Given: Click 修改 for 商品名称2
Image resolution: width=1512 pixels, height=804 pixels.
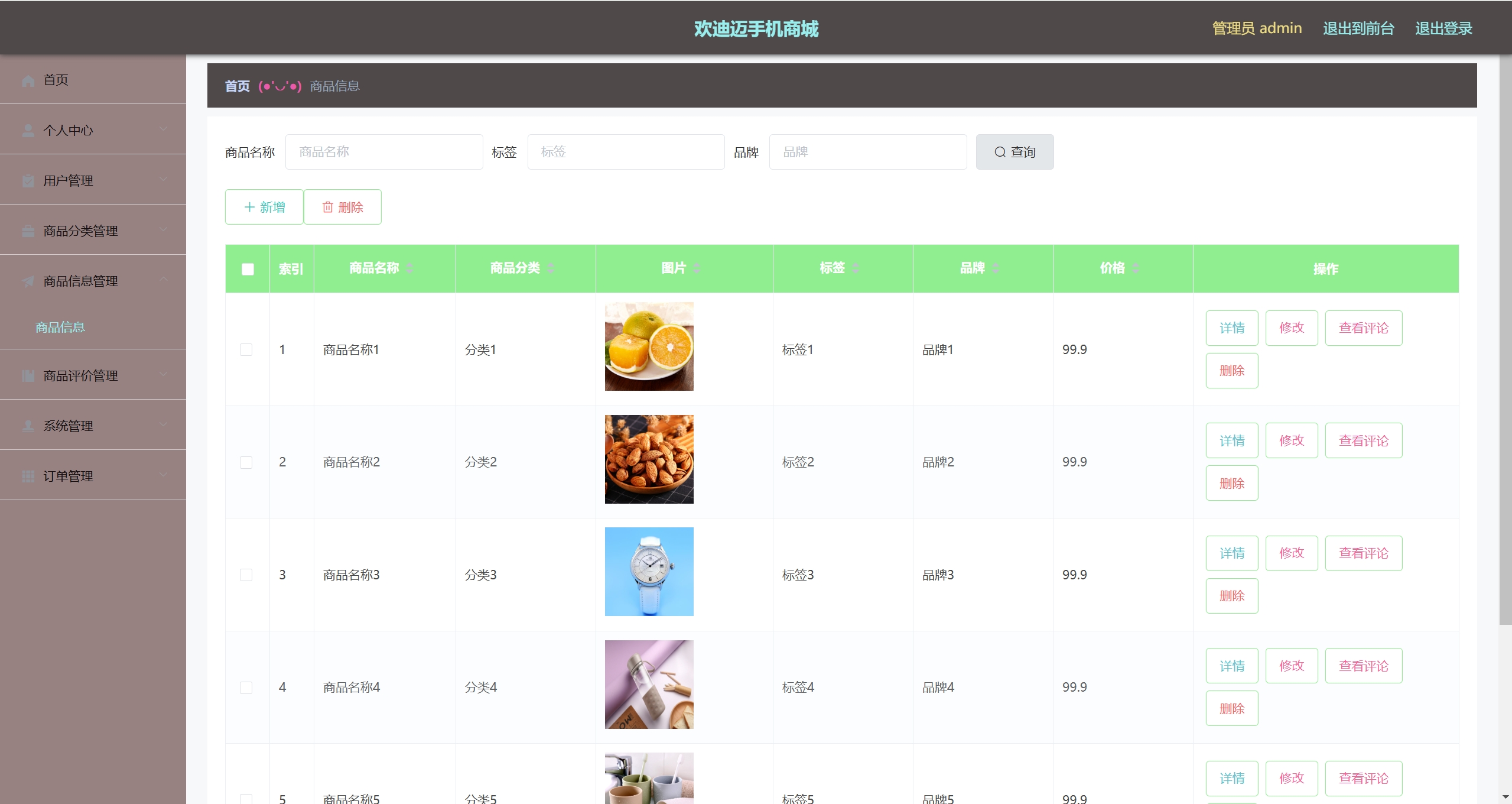Looking at the screenshot, I should 1292,440.
